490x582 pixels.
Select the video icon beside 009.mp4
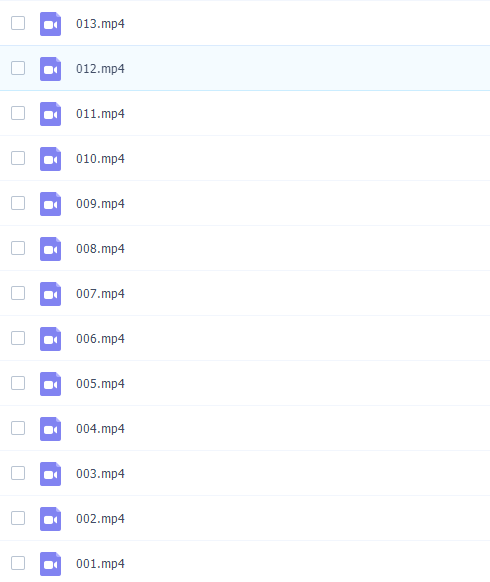coord(50,204)
